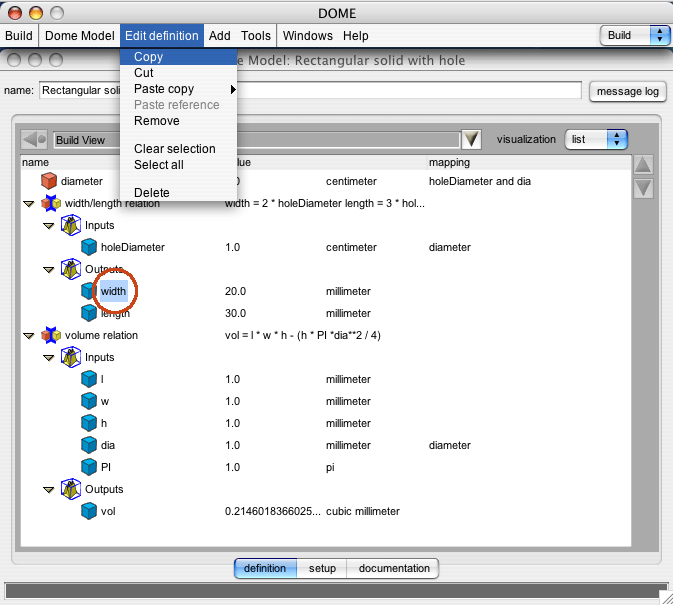Open the Build menu in the menu bar
673x605 pixels.
tap(19, 36)
